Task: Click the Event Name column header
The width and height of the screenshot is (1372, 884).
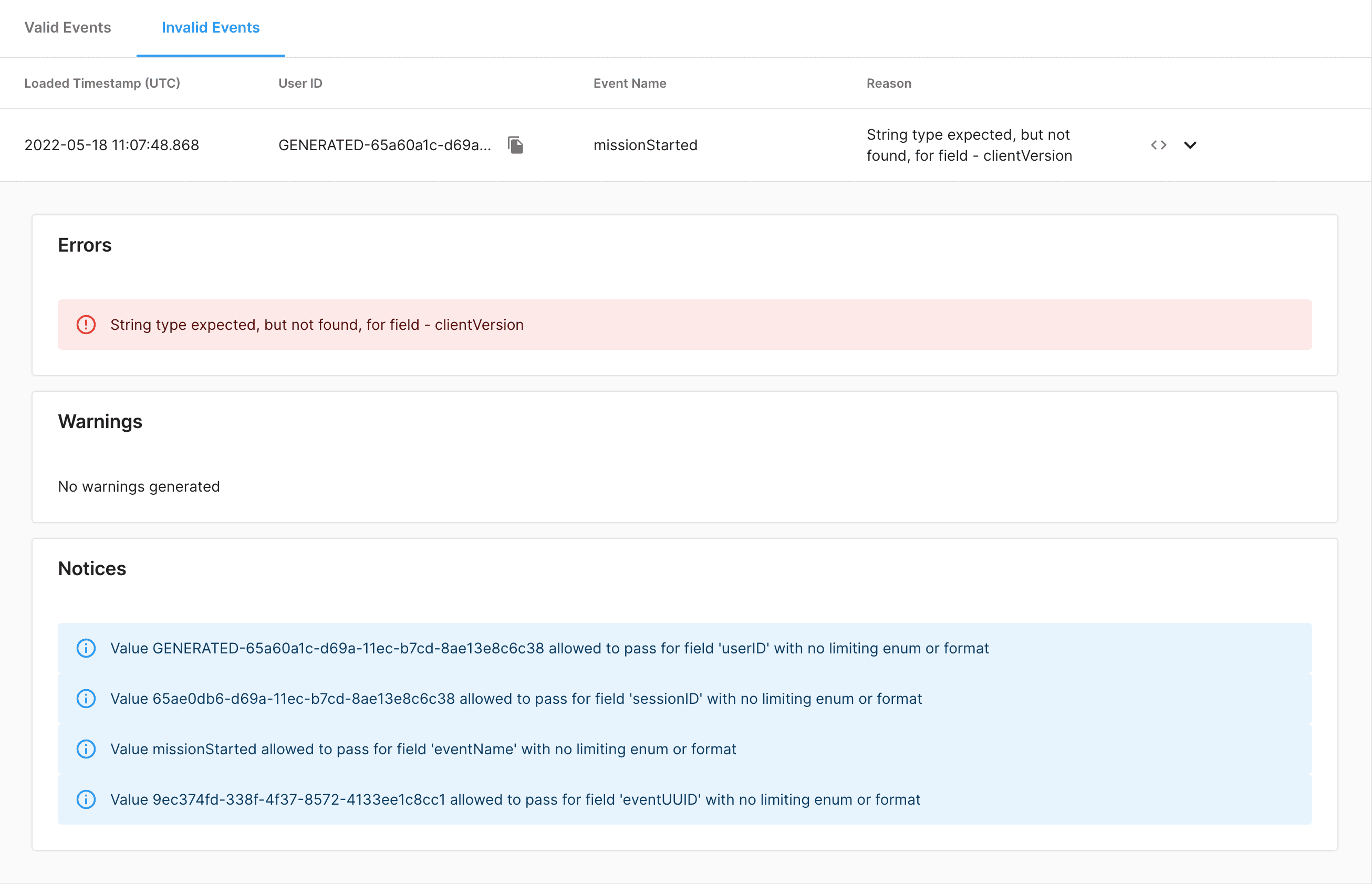Action: [630, 83]
